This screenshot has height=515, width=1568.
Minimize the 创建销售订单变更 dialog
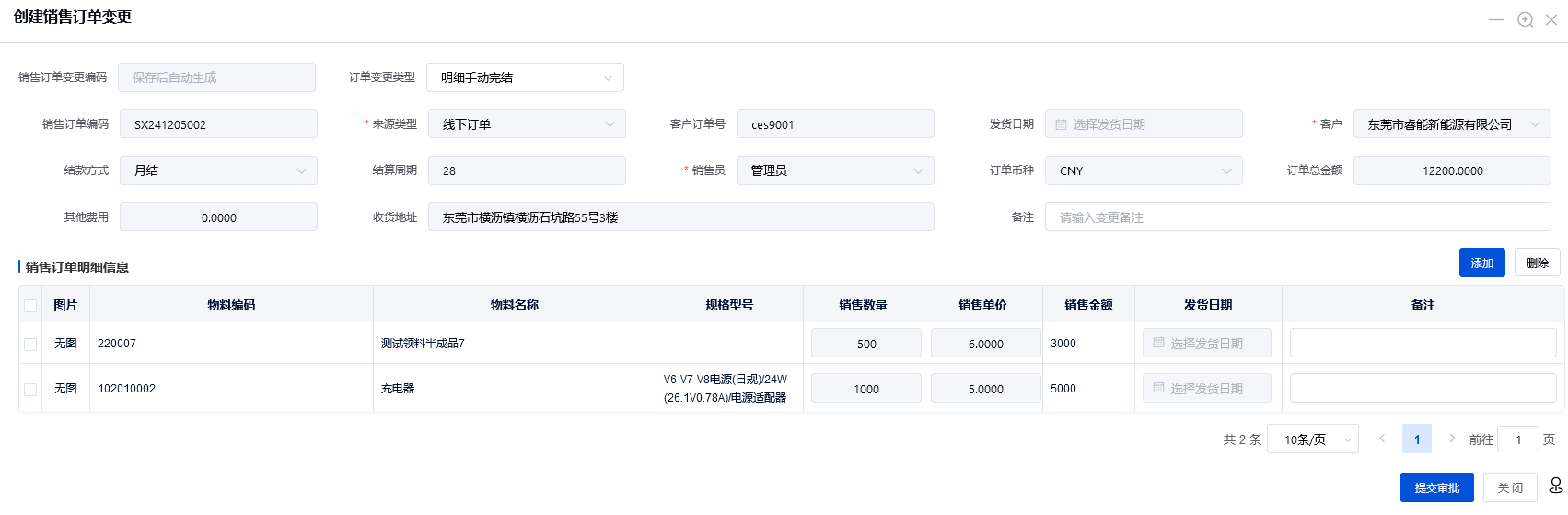1496,19
